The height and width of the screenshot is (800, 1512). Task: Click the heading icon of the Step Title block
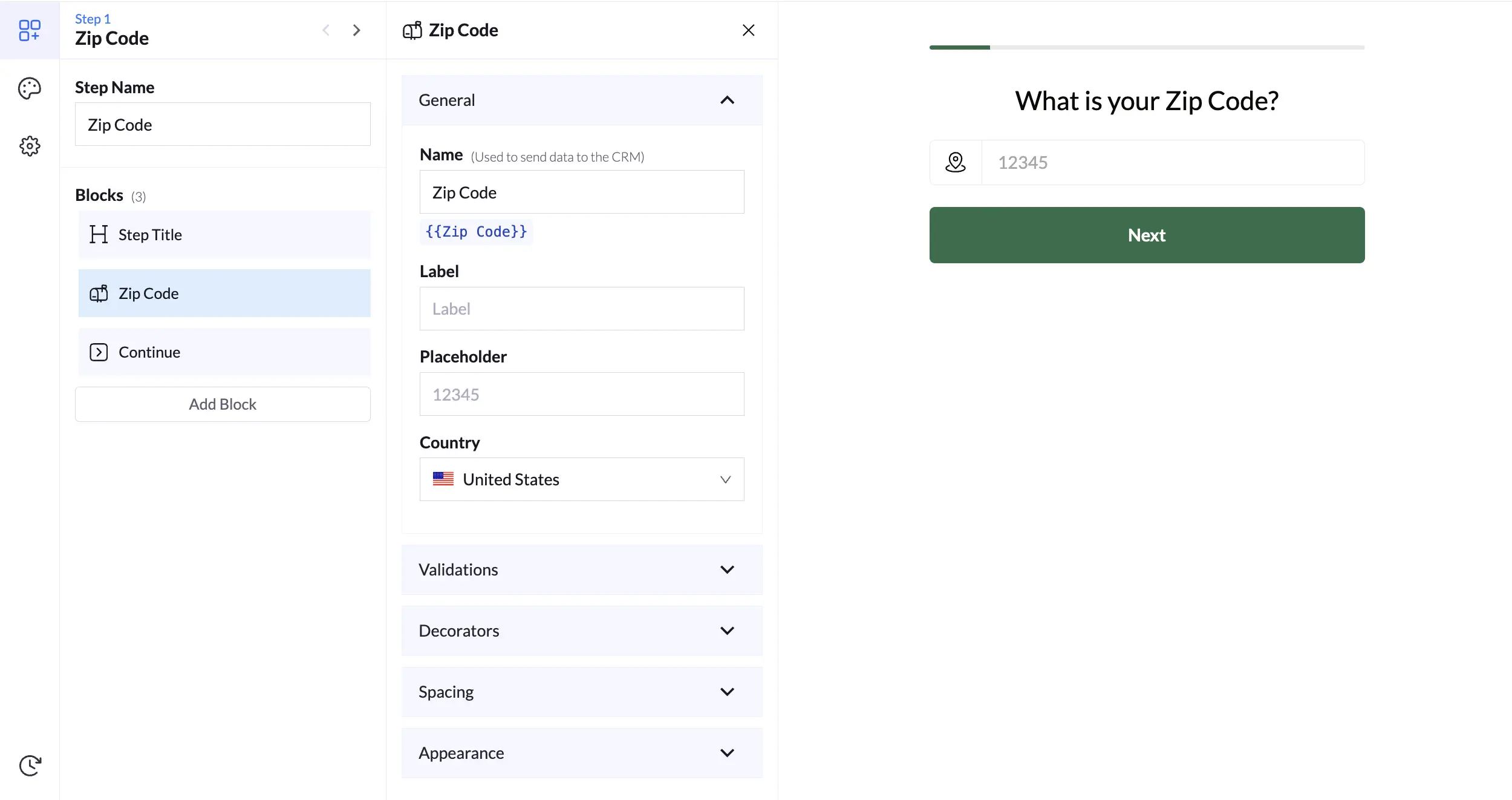click(99, 234)
